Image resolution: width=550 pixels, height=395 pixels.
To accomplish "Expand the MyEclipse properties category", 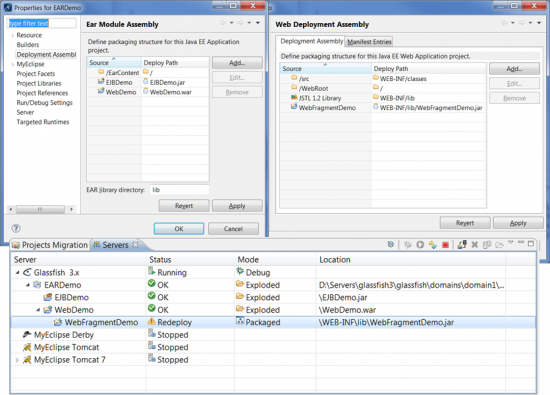I will coord(13,64).
